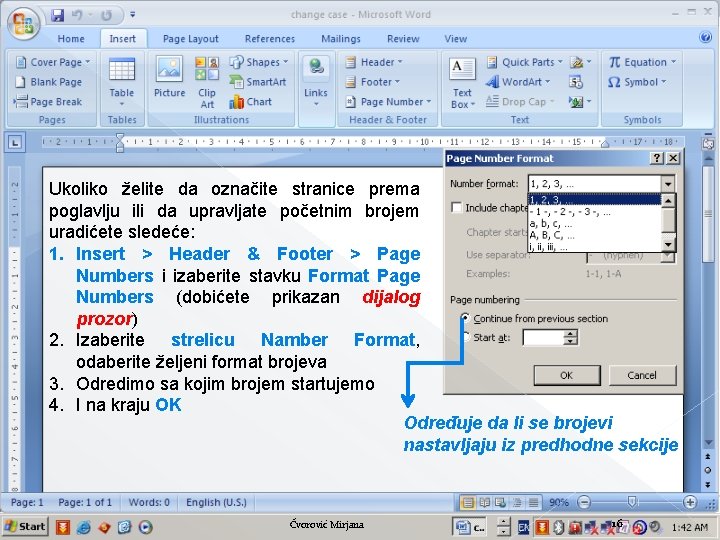Zoom out with the minus button
The height and width of the screenshot is (540, 720).
[584, 502]
